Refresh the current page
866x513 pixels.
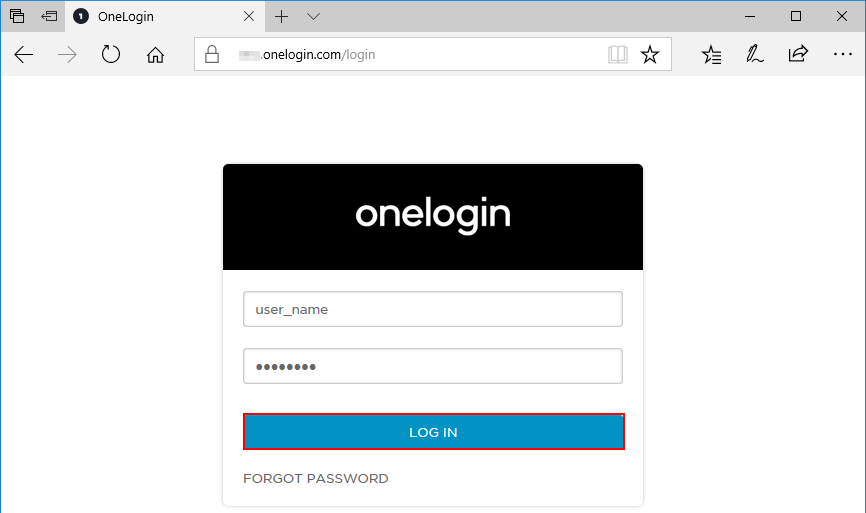[x=111, y=55]
